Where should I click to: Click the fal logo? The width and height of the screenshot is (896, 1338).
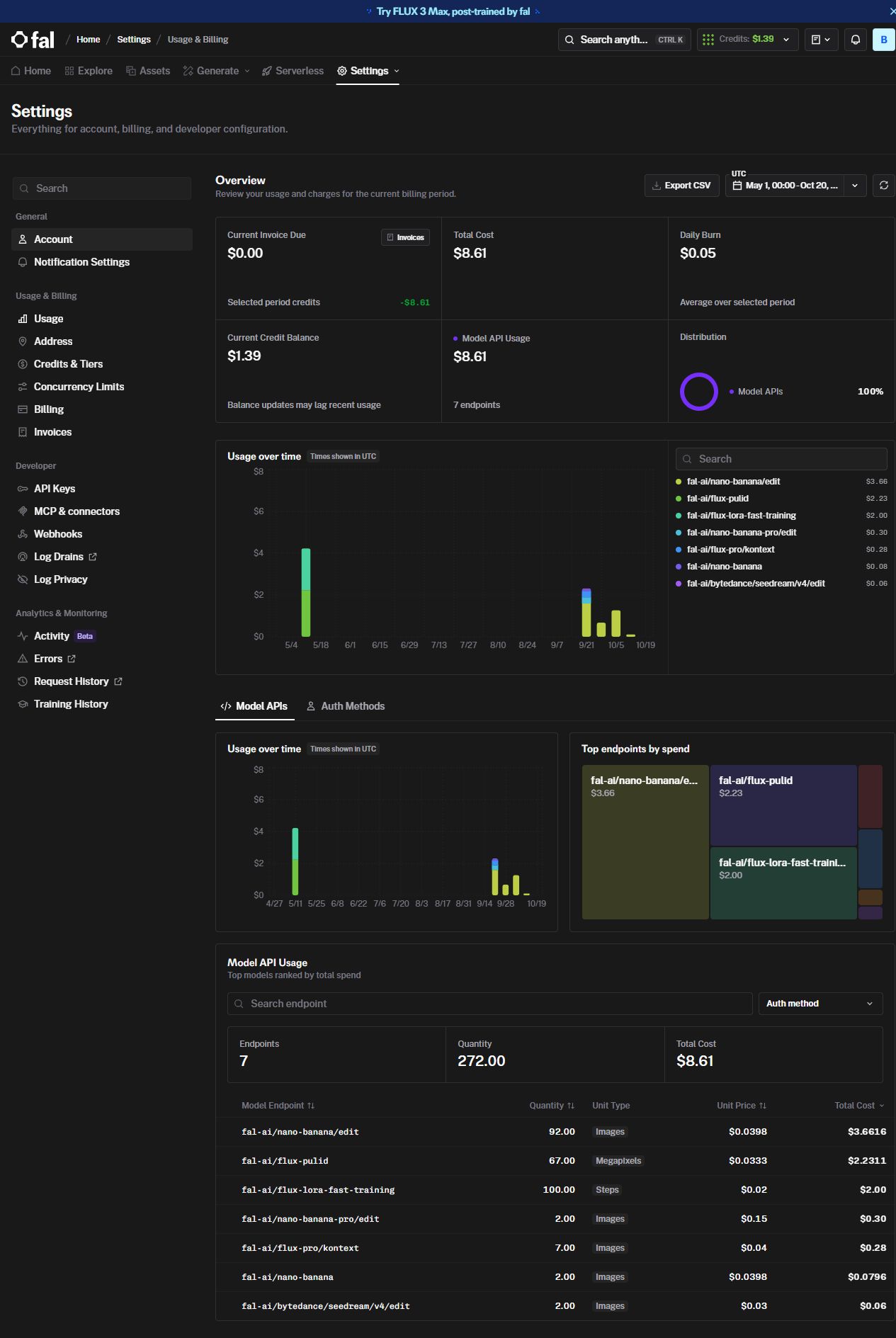[33, 40]
